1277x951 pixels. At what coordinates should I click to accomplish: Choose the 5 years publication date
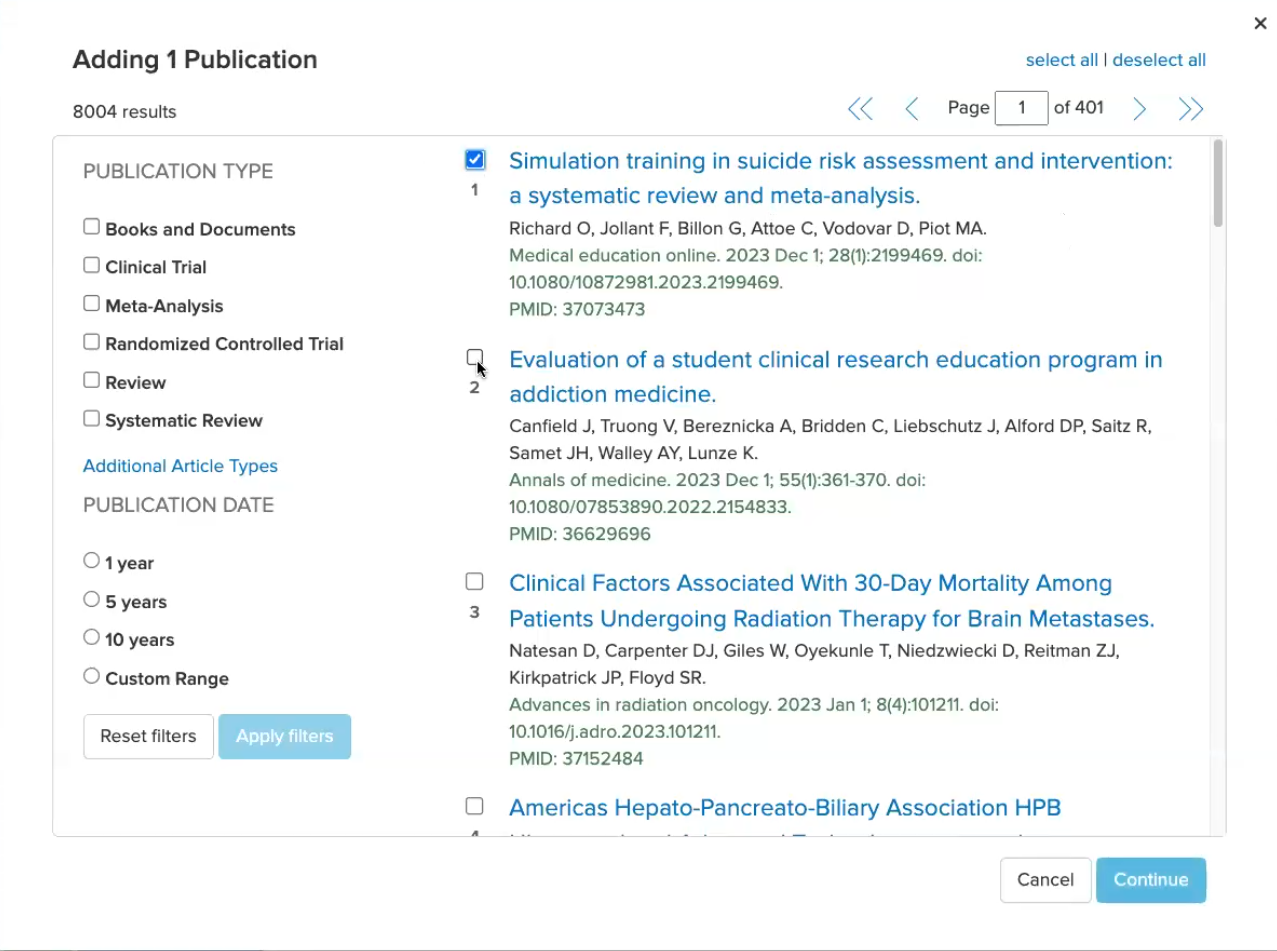[92, 600]
